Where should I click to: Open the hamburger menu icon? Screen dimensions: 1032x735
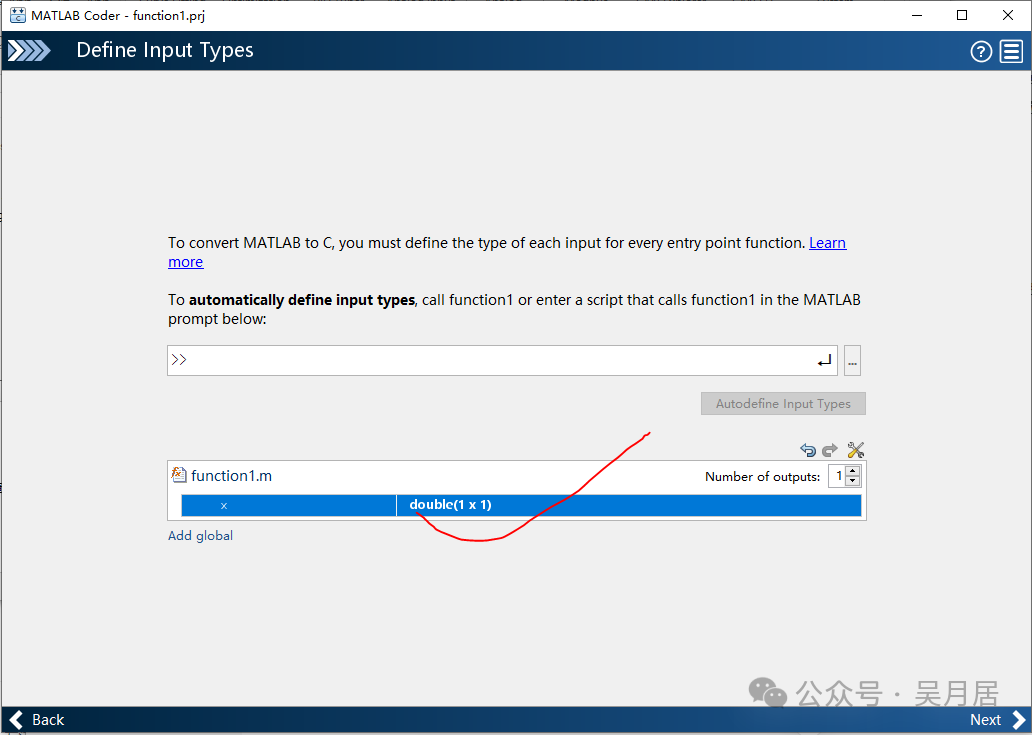[x=1011, y=51]
